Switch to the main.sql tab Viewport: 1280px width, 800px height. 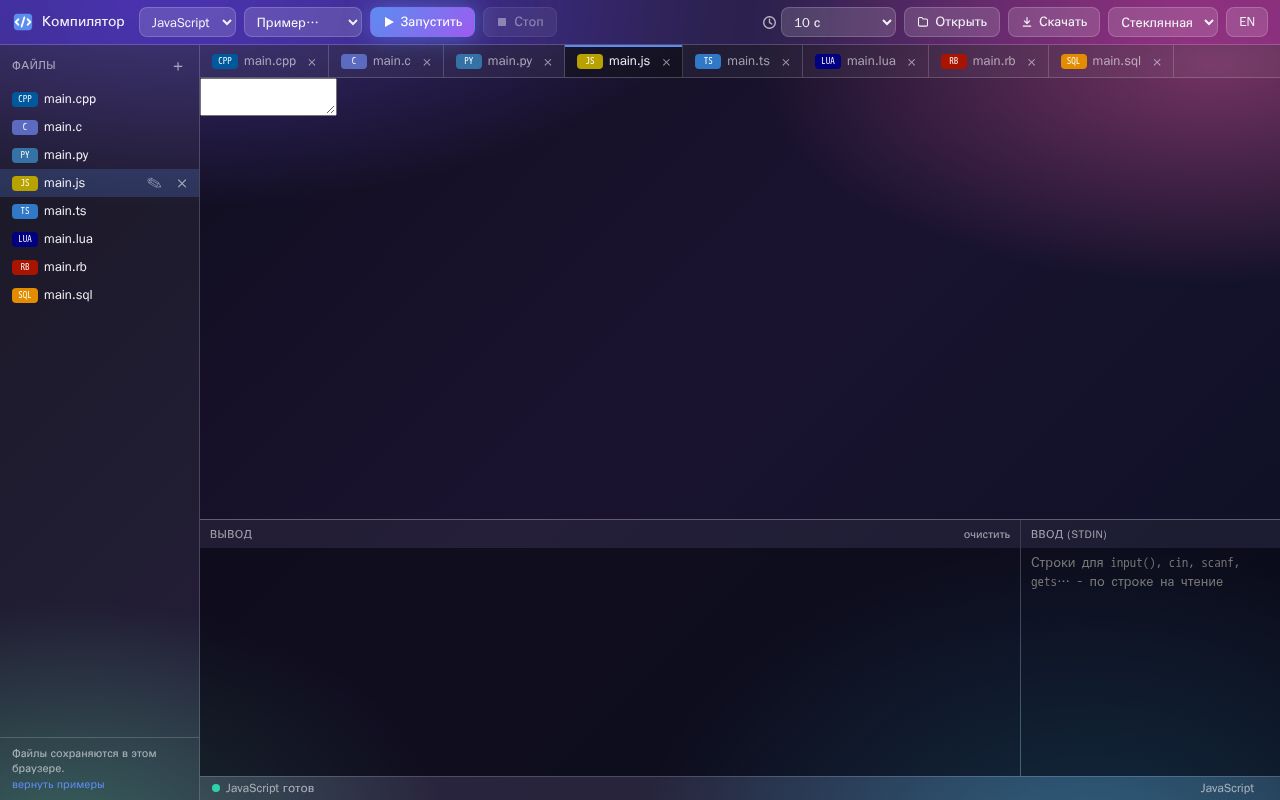(x=1111, y=61)
